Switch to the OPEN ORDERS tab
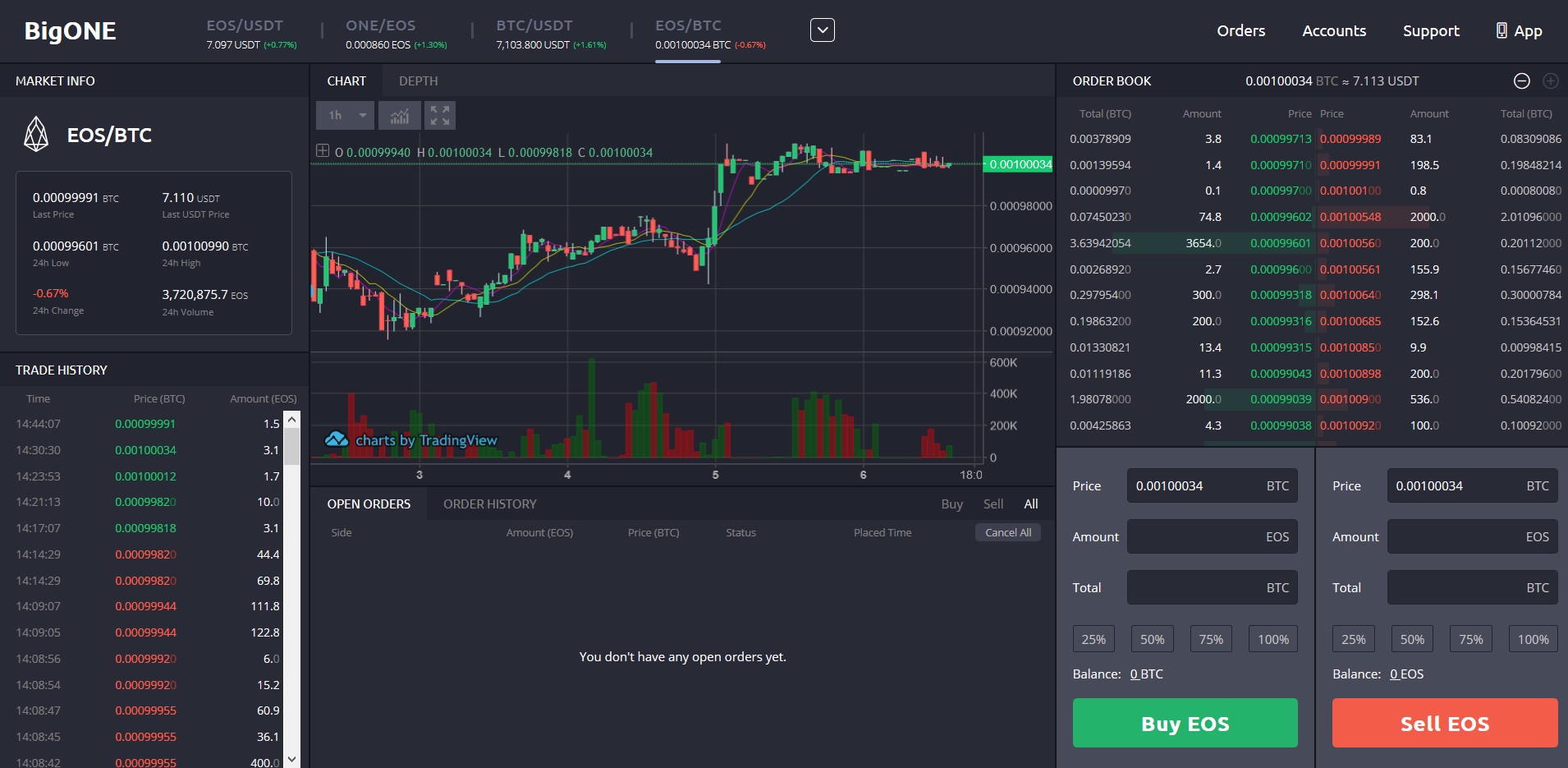This screenshot has width=1568, height=768. click(369, 504)
